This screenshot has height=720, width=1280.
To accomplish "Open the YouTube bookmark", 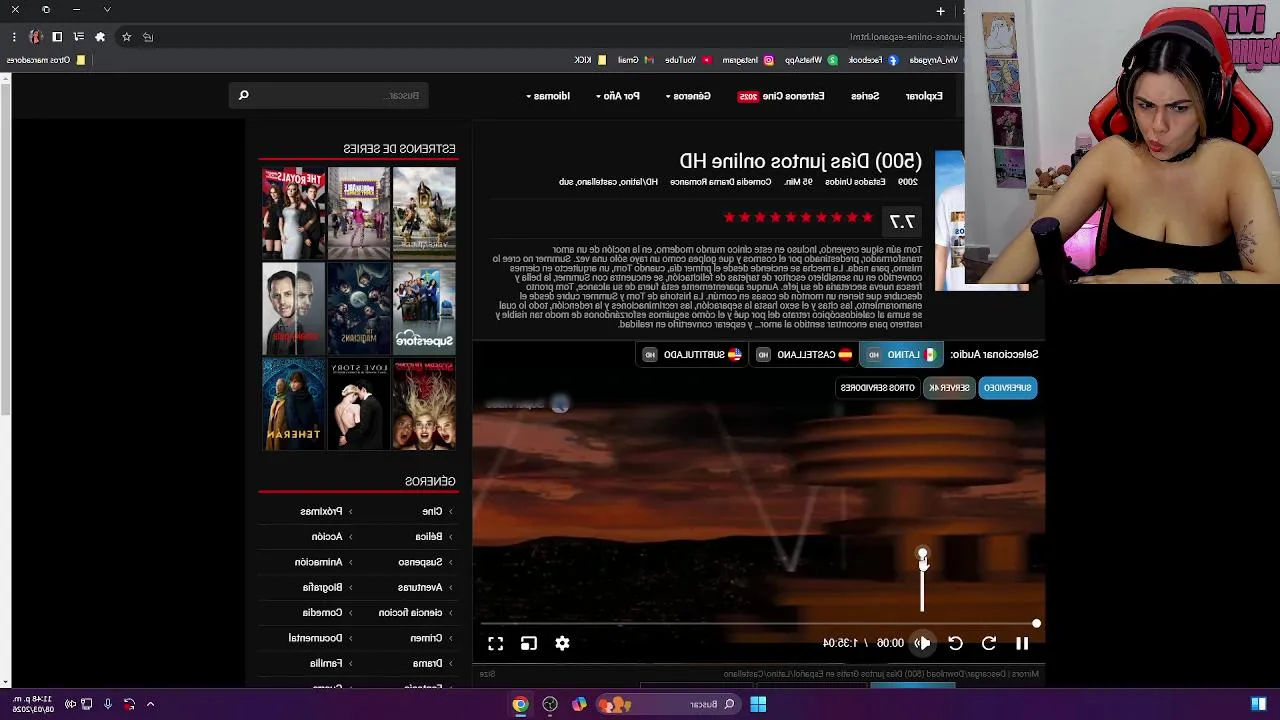I will pos(687,60).
